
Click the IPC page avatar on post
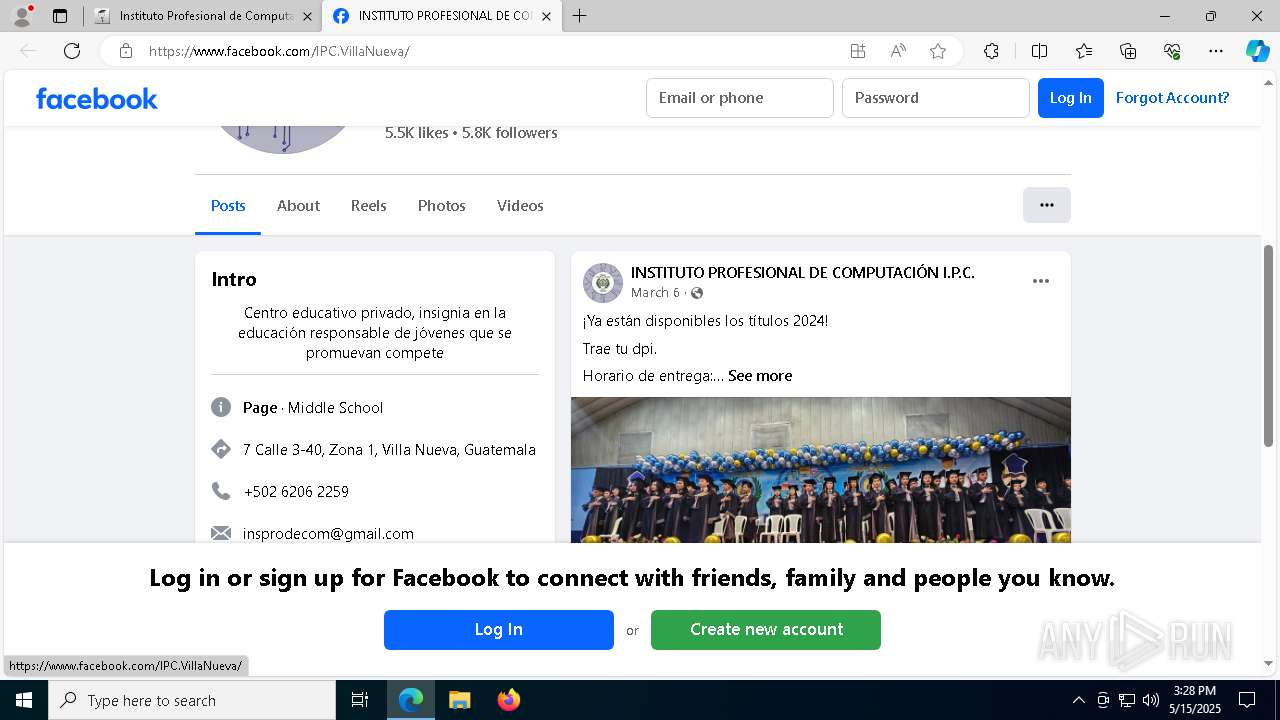[603, 283]
